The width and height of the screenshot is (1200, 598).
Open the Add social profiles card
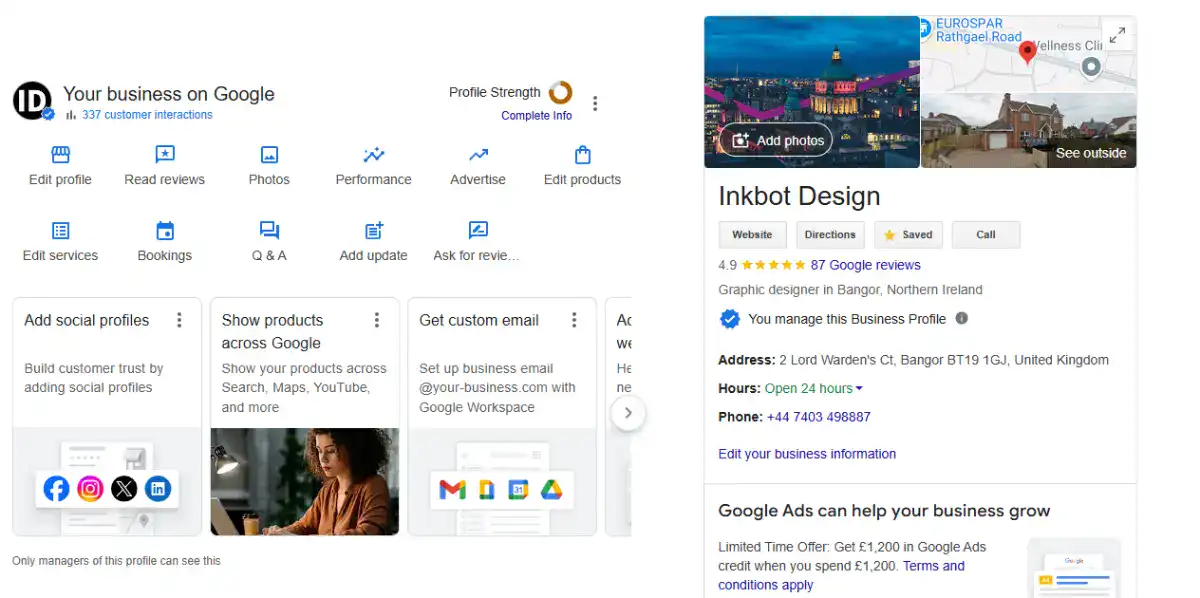pos(107,417)
